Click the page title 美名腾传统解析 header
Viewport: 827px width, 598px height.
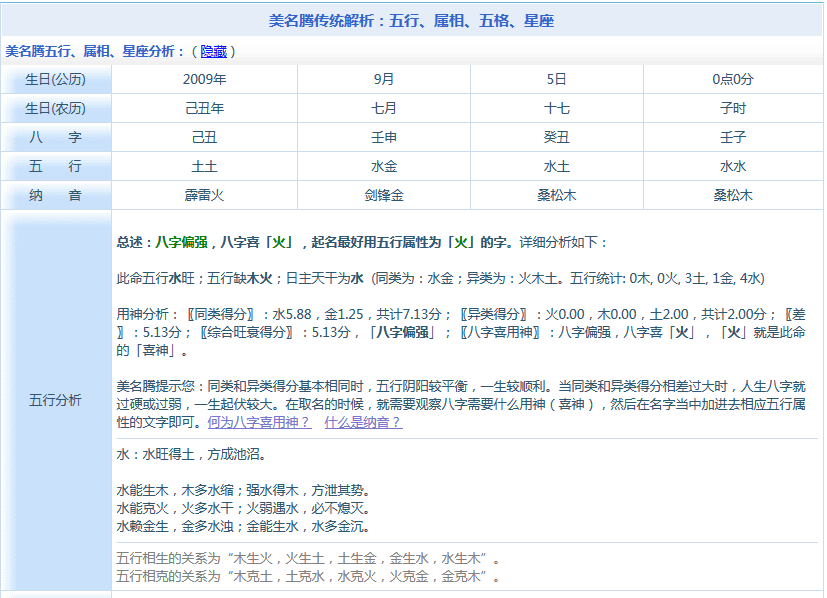pos(412,20)
